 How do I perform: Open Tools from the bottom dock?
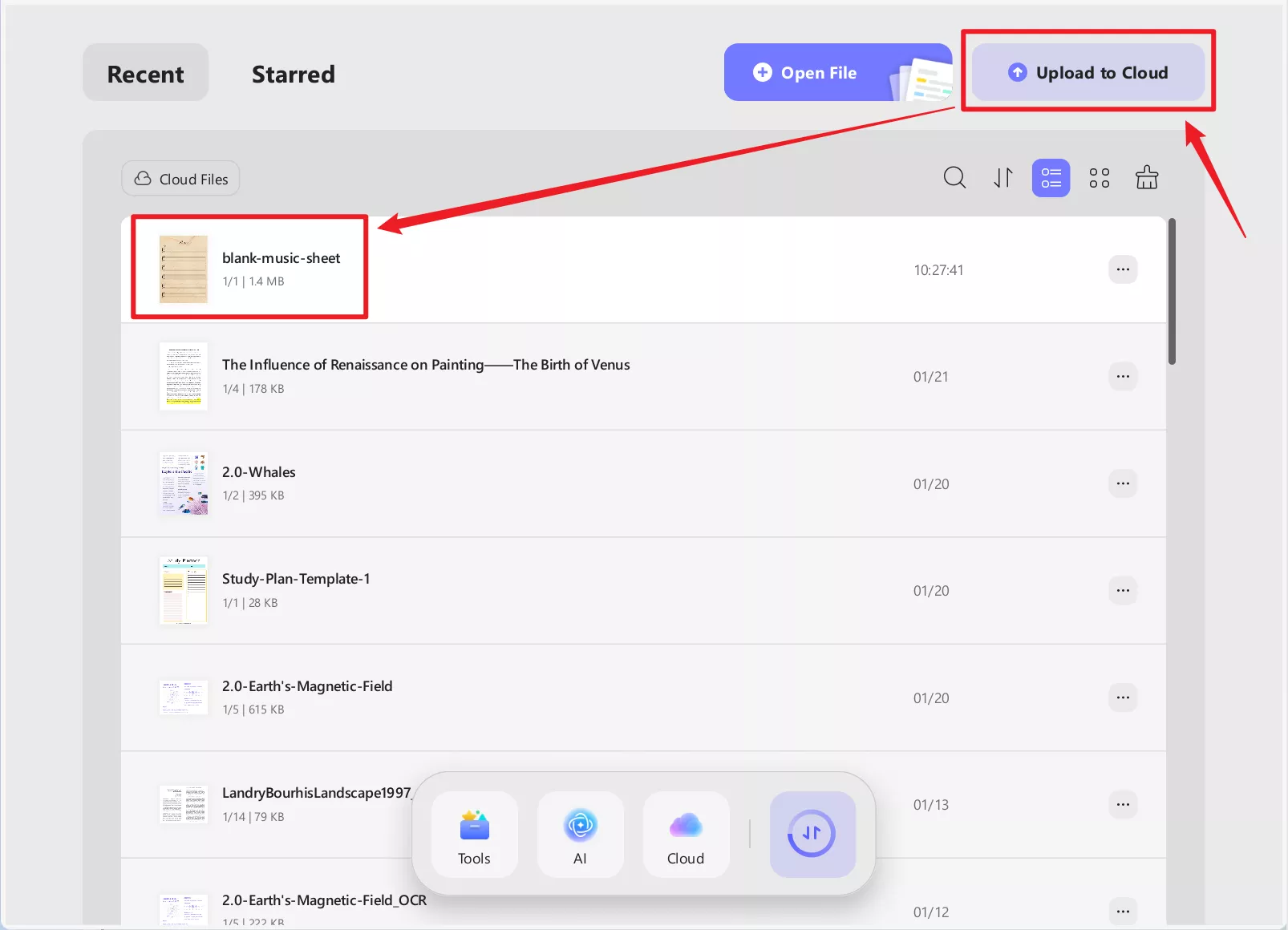pyautogui.click(x=474, y=834)
